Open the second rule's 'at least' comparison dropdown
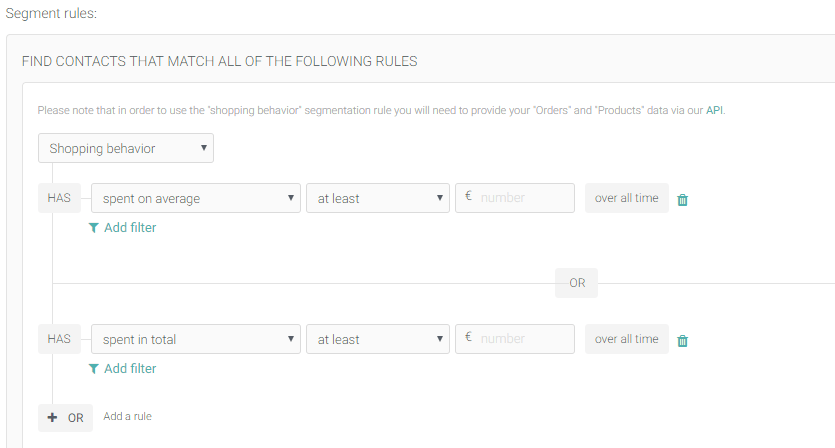Screen dimensions: 835x448 [378, 339]
